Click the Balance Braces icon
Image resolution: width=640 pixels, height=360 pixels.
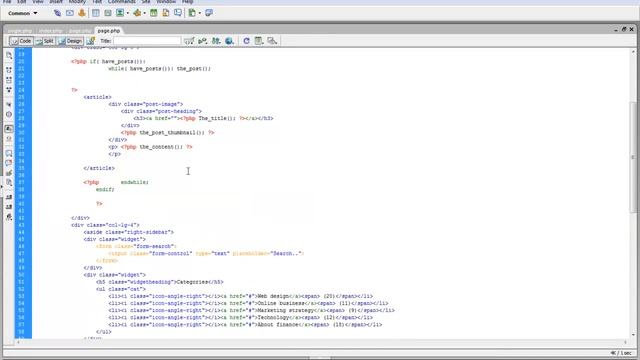click(9, 114)
